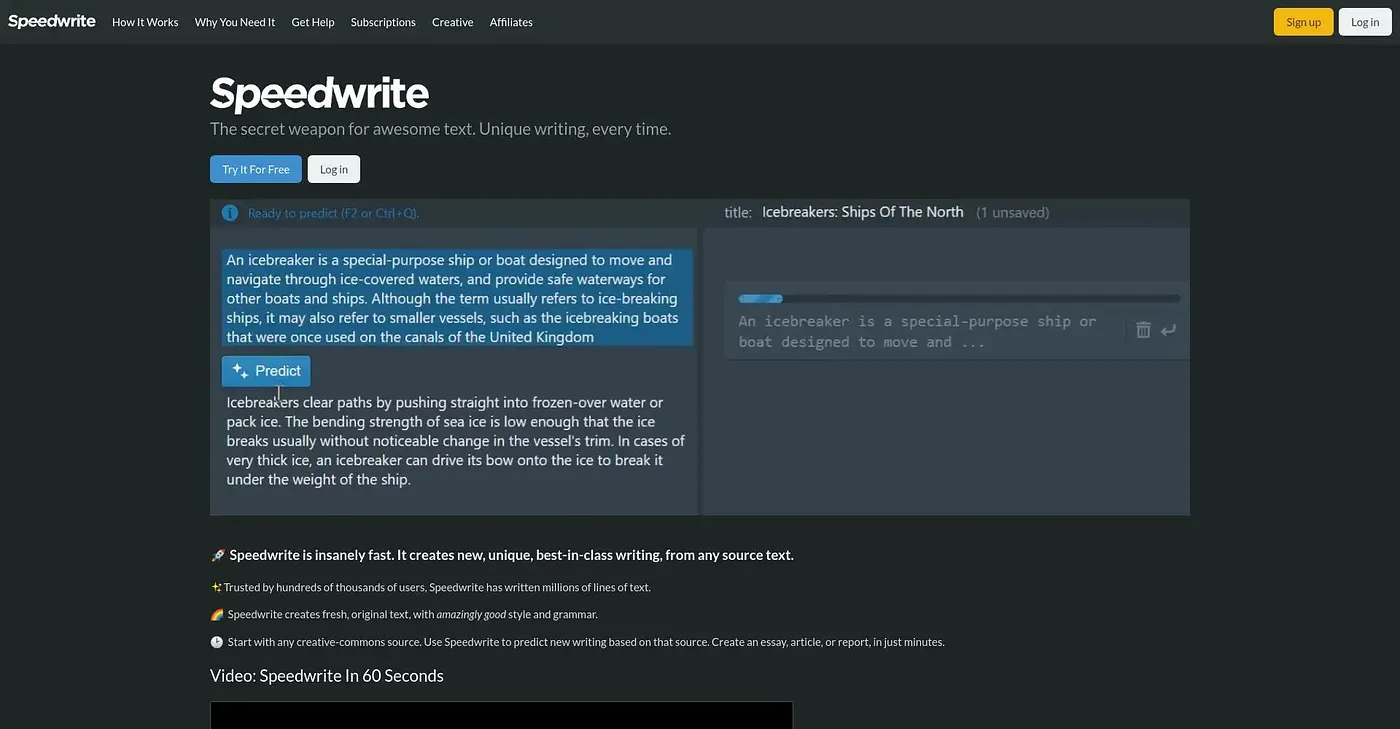Click the yellow Sign up button
Image resolution: width=1400 pixels, height=729 pixels.
click(x=1303, y=22)
